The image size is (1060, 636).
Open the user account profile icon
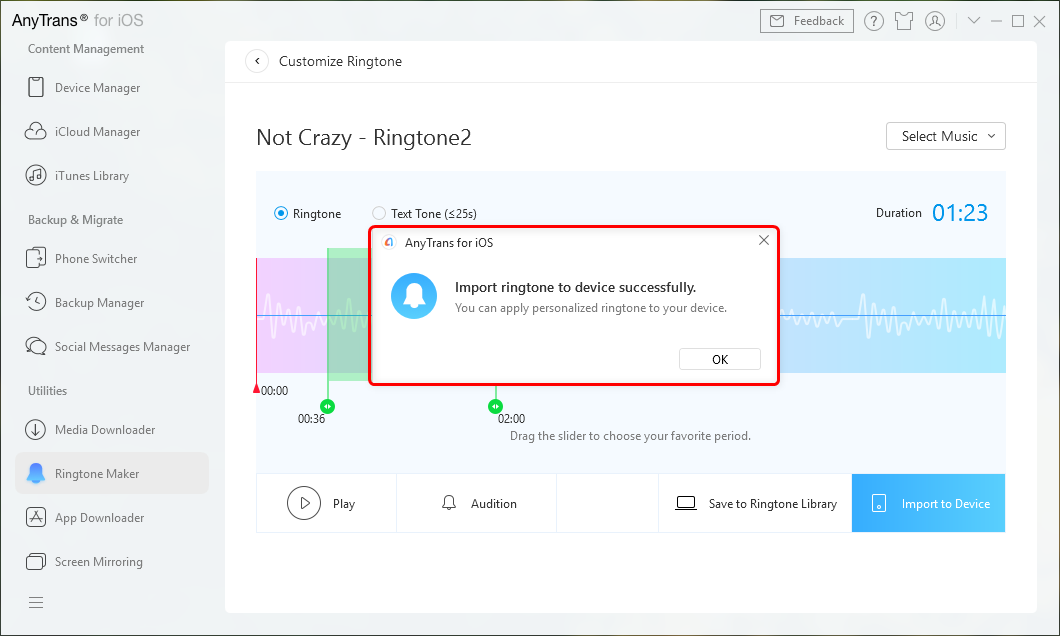point(935,21)
